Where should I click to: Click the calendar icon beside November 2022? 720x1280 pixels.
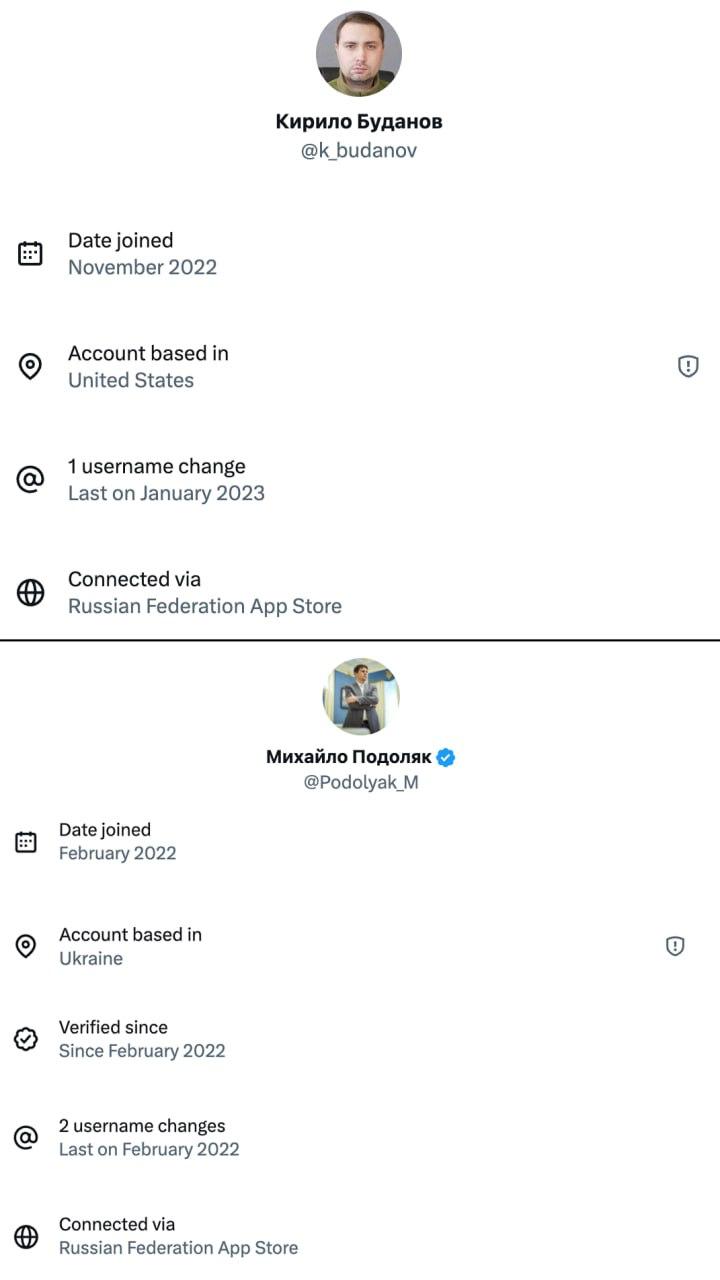coord(31,253)
